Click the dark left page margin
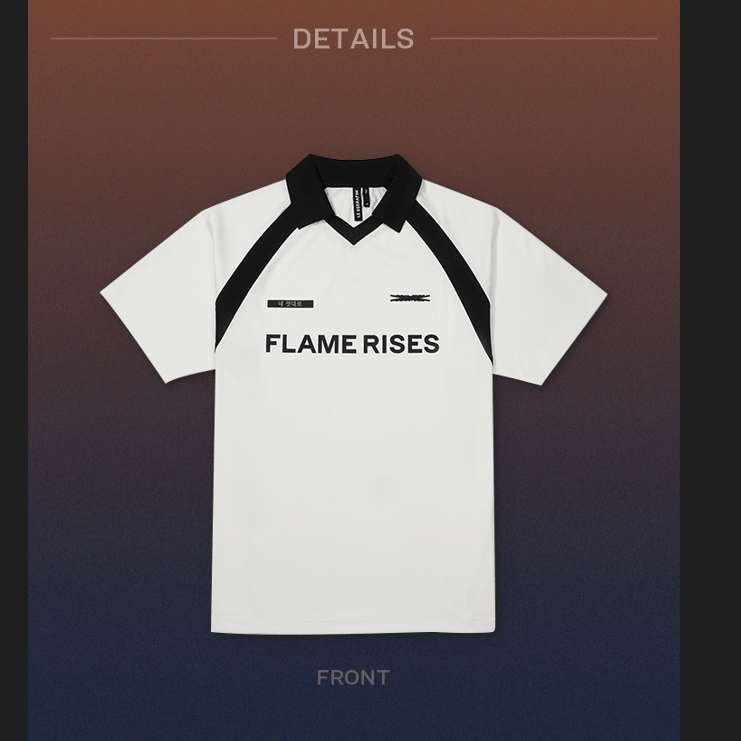Viewport: 741px width, 741px height. [14, 370]
